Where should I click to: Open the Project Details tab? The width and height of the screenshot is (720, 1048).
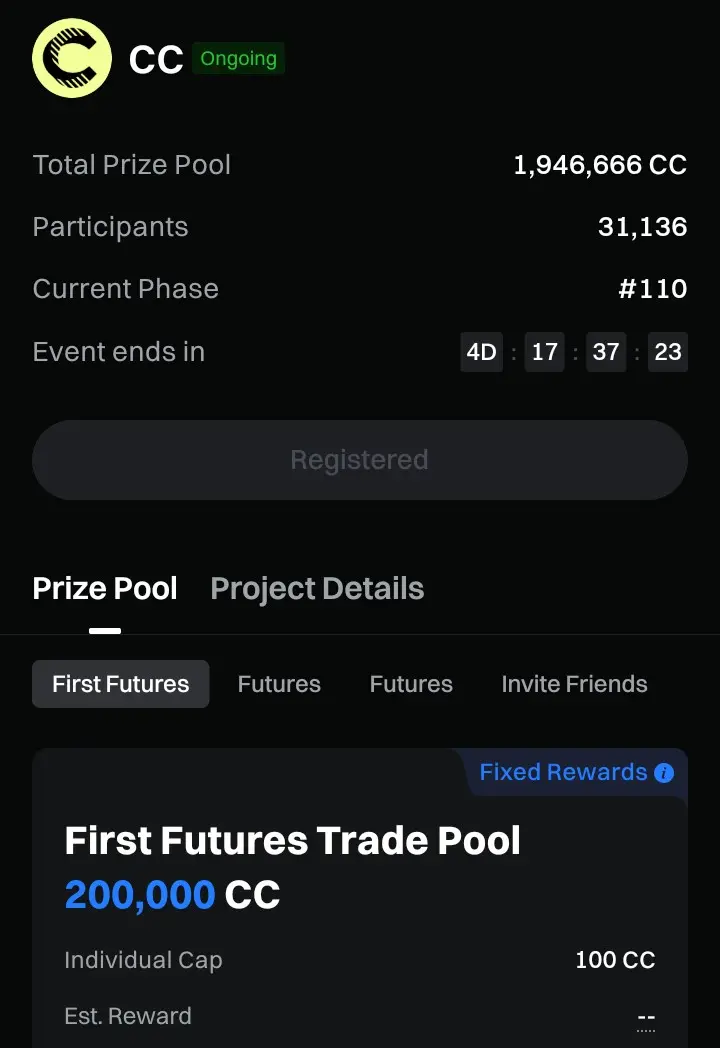(317, 589)
